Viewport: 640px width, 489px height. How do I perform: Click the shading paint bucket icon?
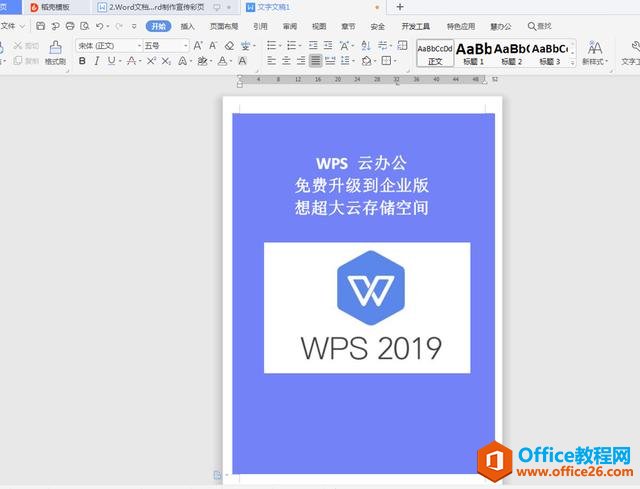(366, 61)
